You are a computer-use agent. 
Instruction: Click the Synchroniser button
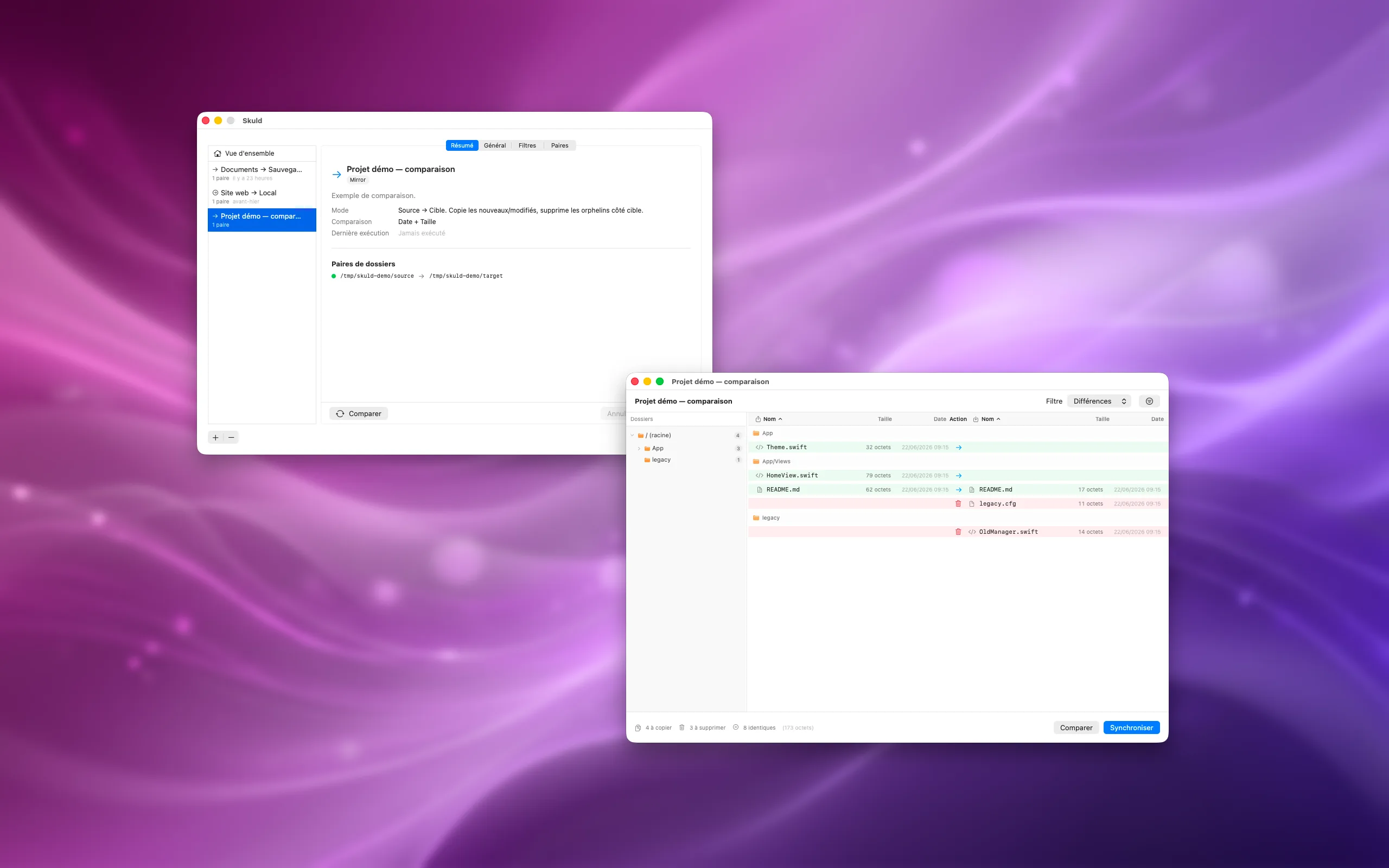pyautogui.click(x=1131, y=727)
